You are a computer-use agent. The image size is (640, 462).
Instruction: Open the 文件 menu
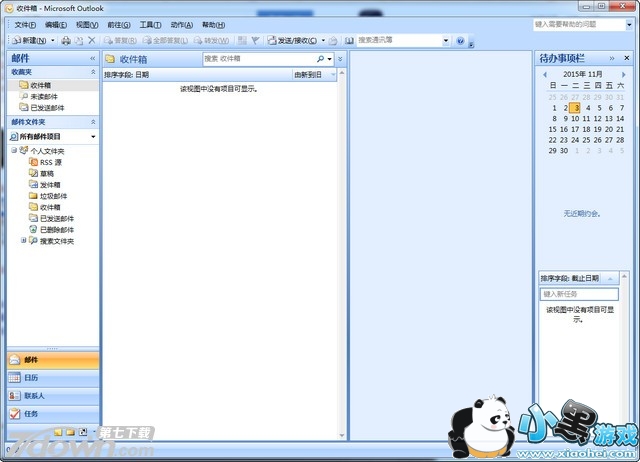(25, 25)
